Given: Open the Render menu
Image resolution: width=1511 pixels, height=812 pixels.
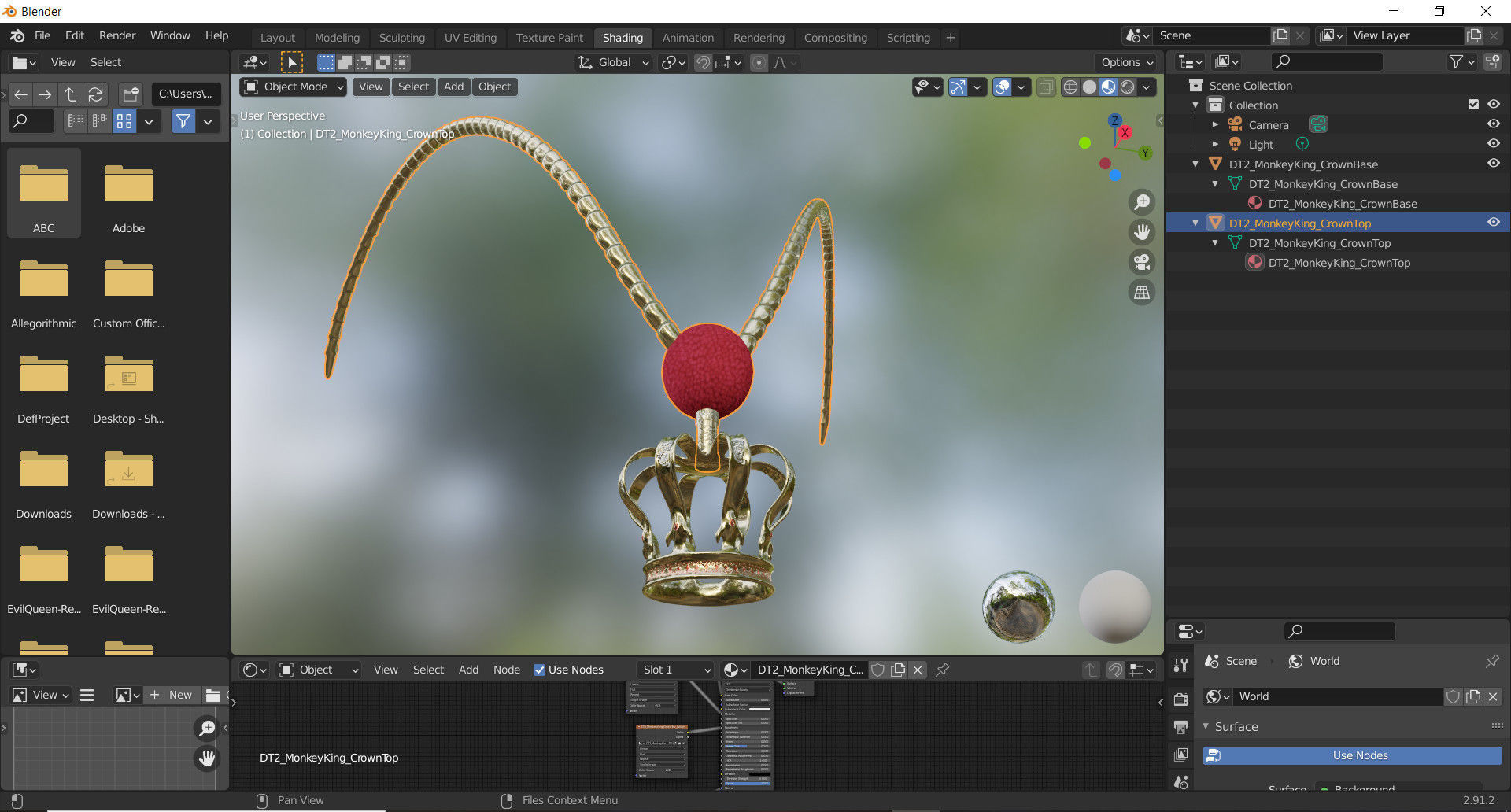Looking at the screenshot, I should click(x=117, y=35).
